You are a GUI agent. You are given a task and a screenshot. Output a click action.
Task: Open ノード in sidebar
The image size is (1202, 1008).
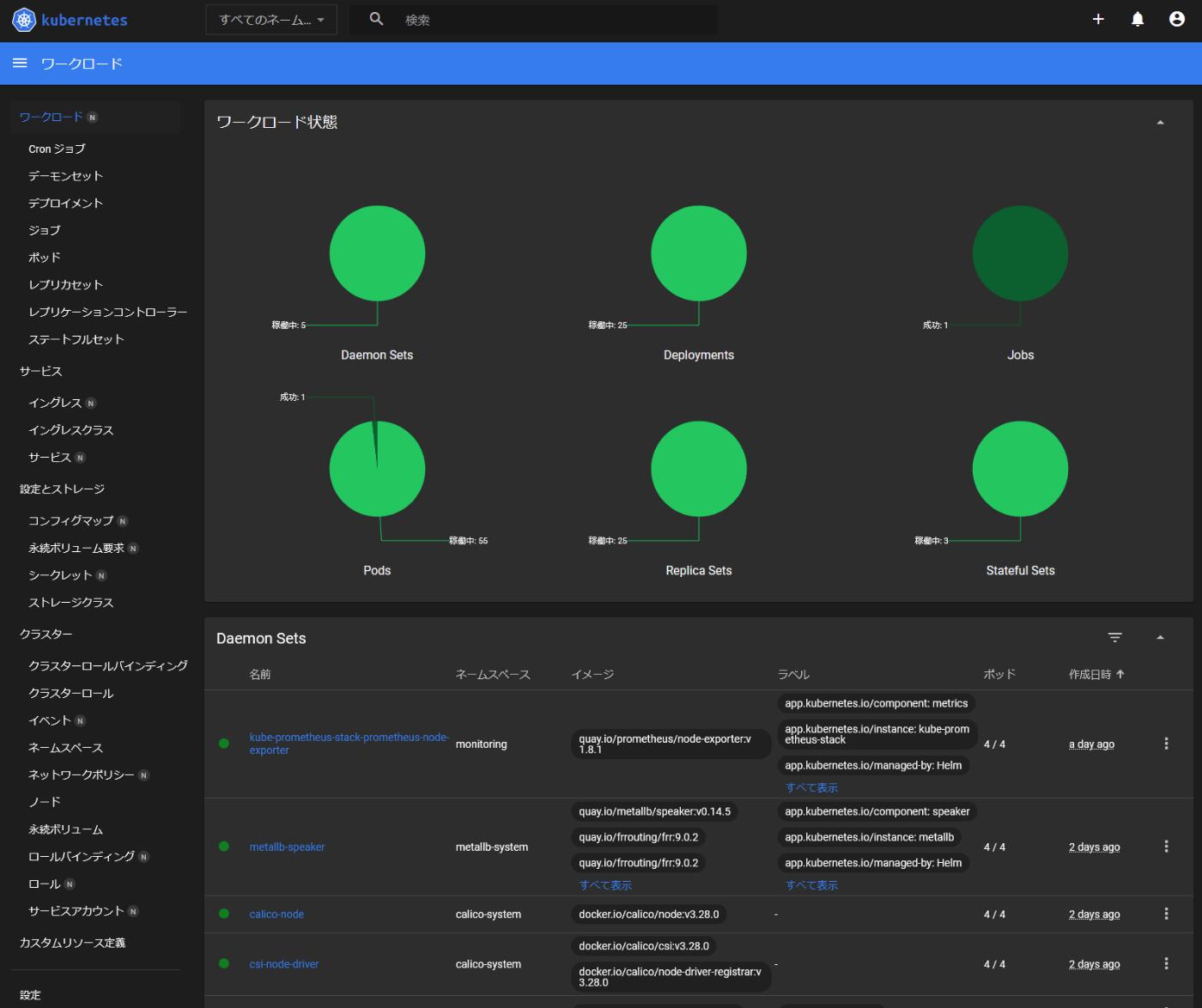45,802
